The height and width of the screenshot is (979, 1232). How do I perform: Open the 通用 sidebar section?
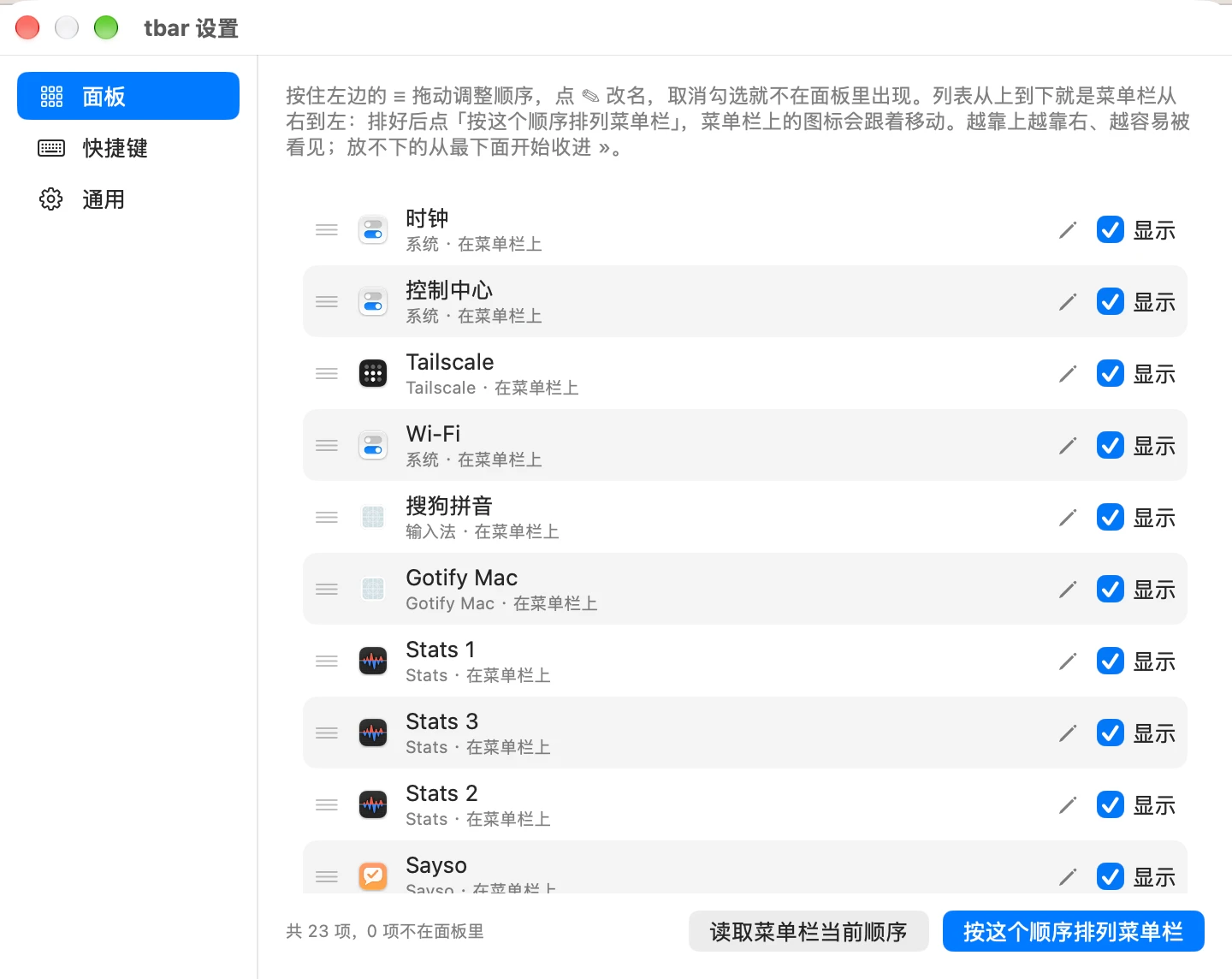point(128,199)
